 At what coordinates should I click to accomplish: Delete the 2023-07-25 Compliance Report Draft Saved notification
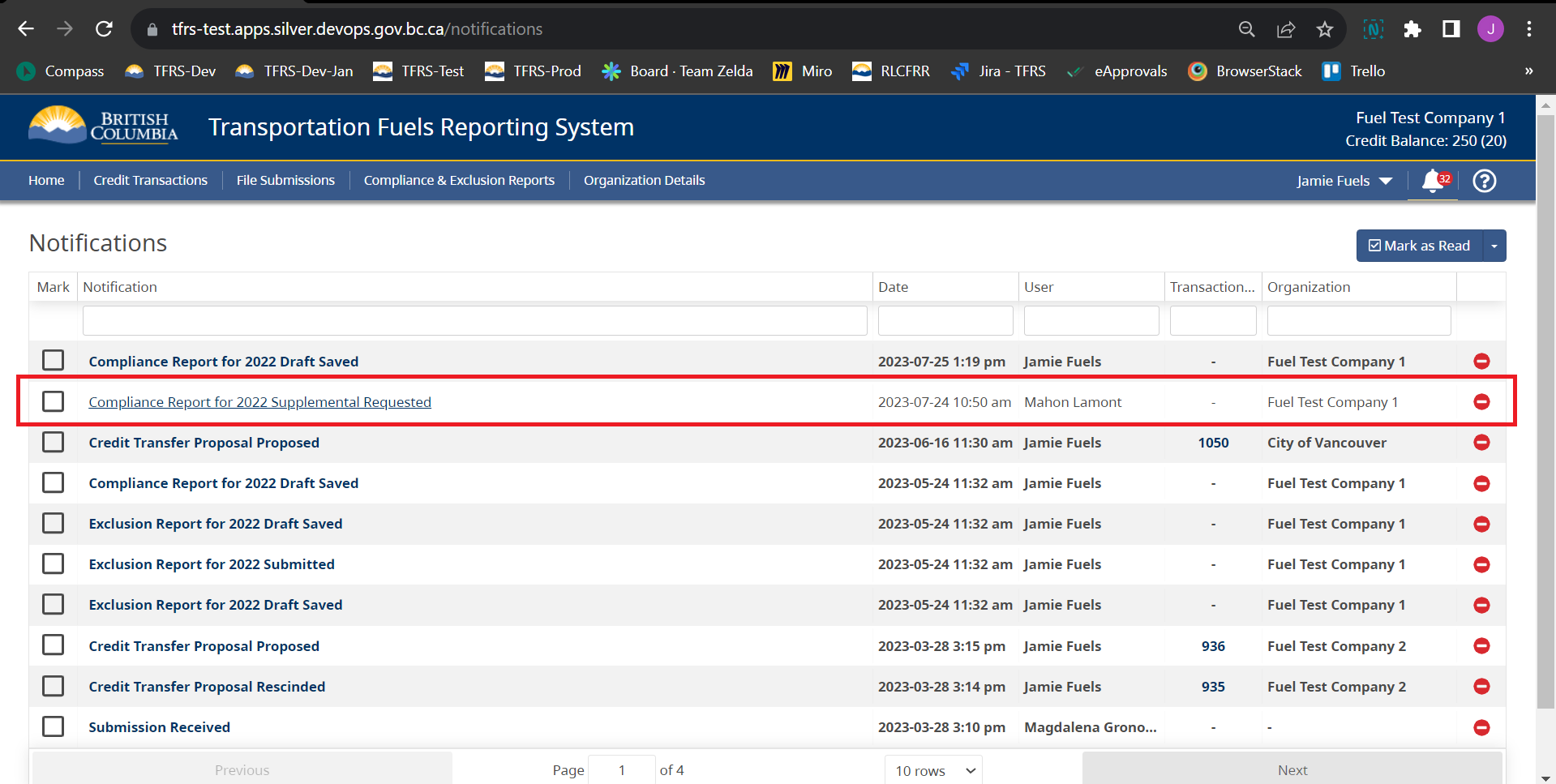point(1481,362)
